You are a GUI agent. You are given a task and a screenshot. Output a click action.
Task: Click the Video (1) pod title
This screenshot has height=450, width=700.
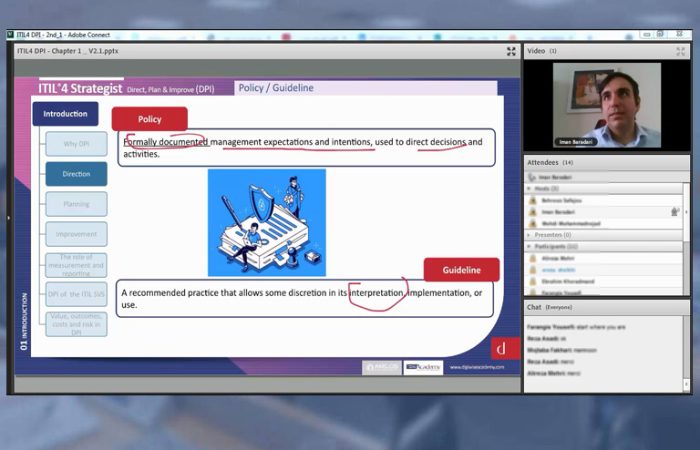coord(542,51)
